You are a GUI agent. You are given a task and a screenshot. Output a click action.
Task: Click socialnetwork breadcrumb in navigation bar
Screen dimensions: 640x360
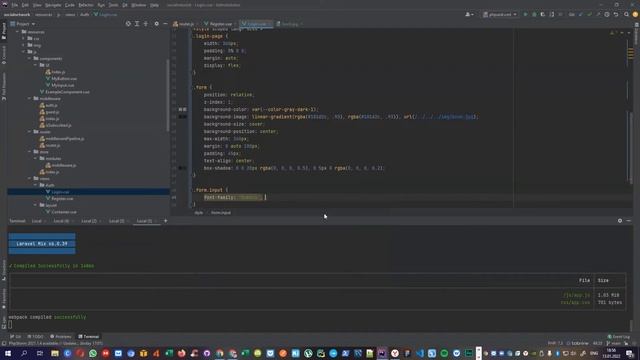tap(17, 15)
